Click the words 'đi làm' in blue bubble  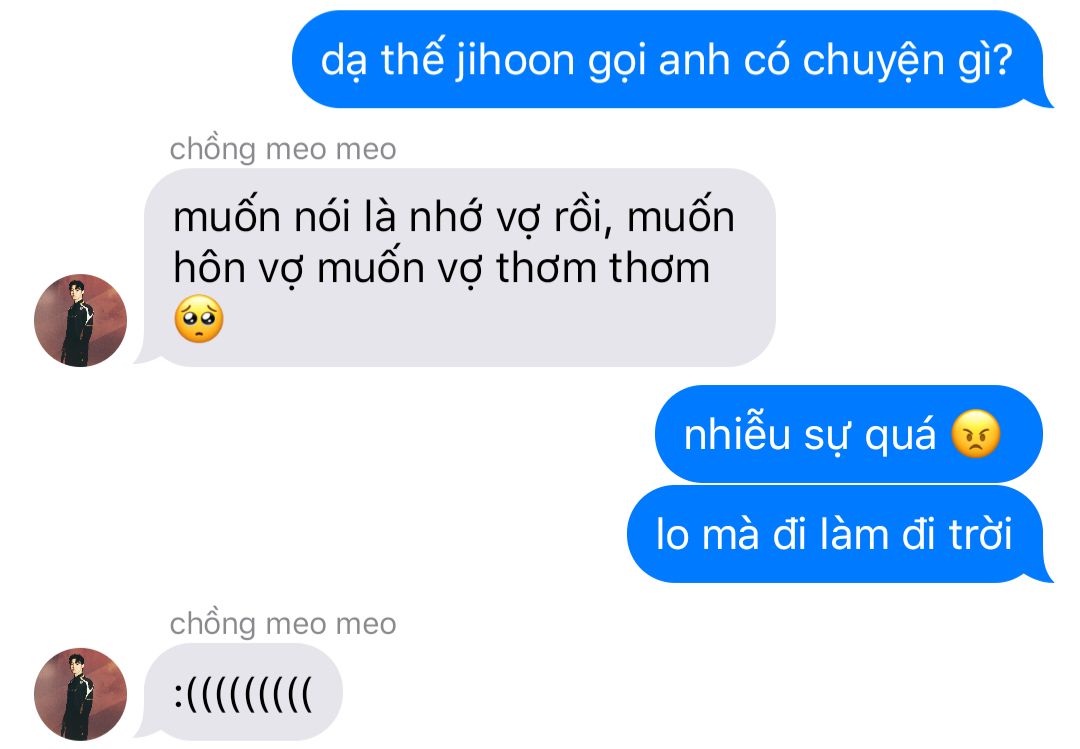(x=831, y=534)
